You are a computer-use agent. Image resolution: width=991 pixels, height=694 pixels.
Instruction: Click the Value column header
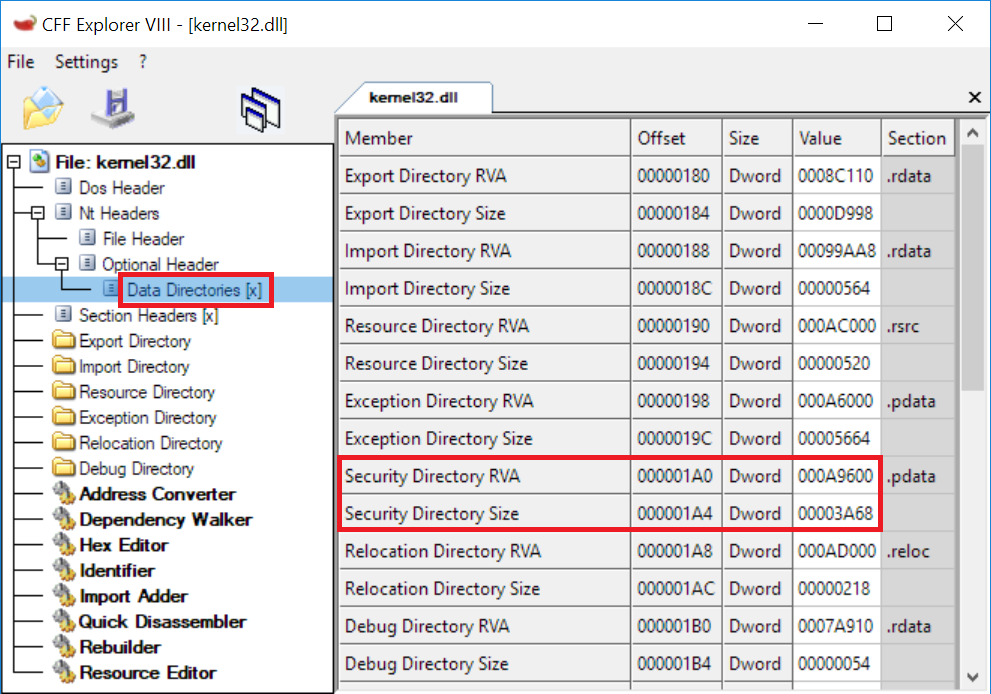point(837,138)
